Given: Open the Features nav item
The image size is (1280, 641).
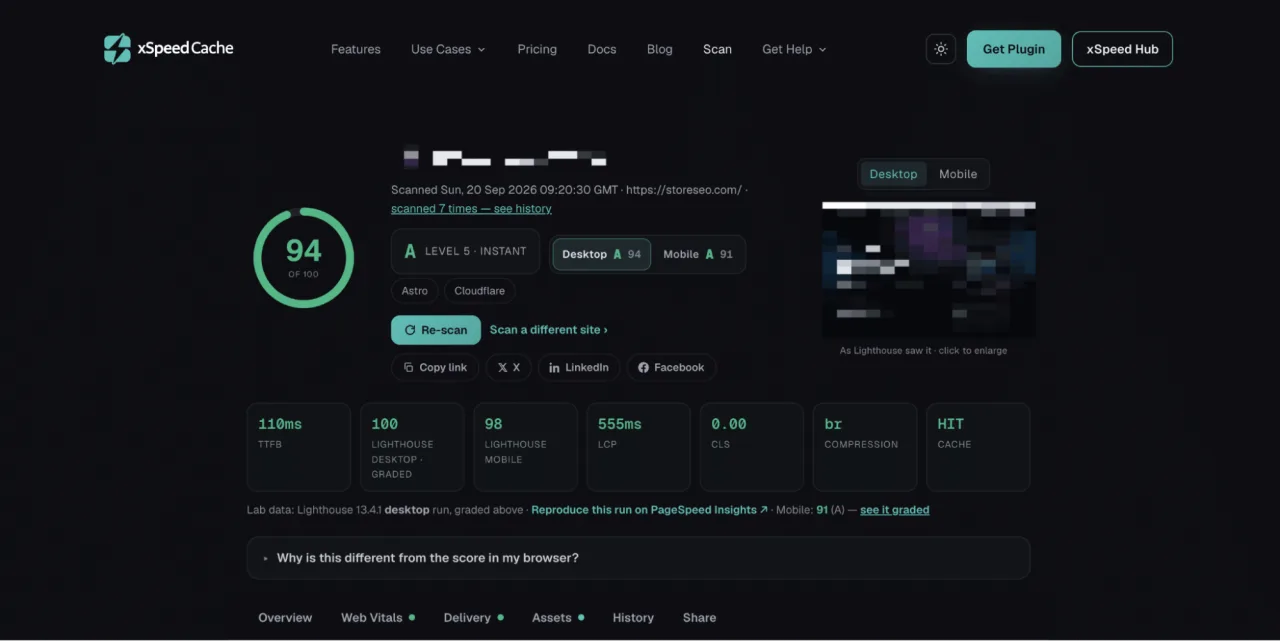Looking at the screenshot, I should pyautogui.click(x=356, y=49).
